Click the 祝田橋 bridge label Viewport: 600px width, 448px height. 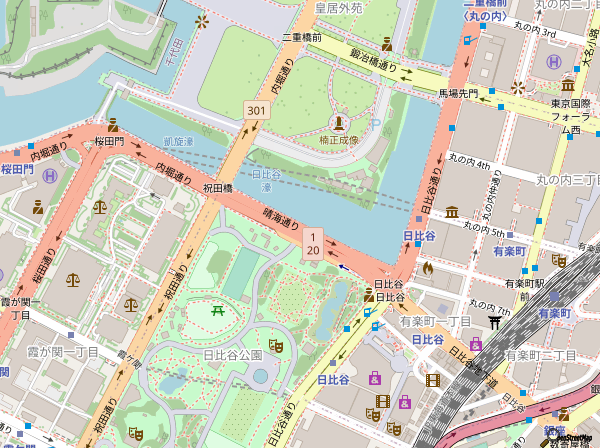(x=217, y=187)
